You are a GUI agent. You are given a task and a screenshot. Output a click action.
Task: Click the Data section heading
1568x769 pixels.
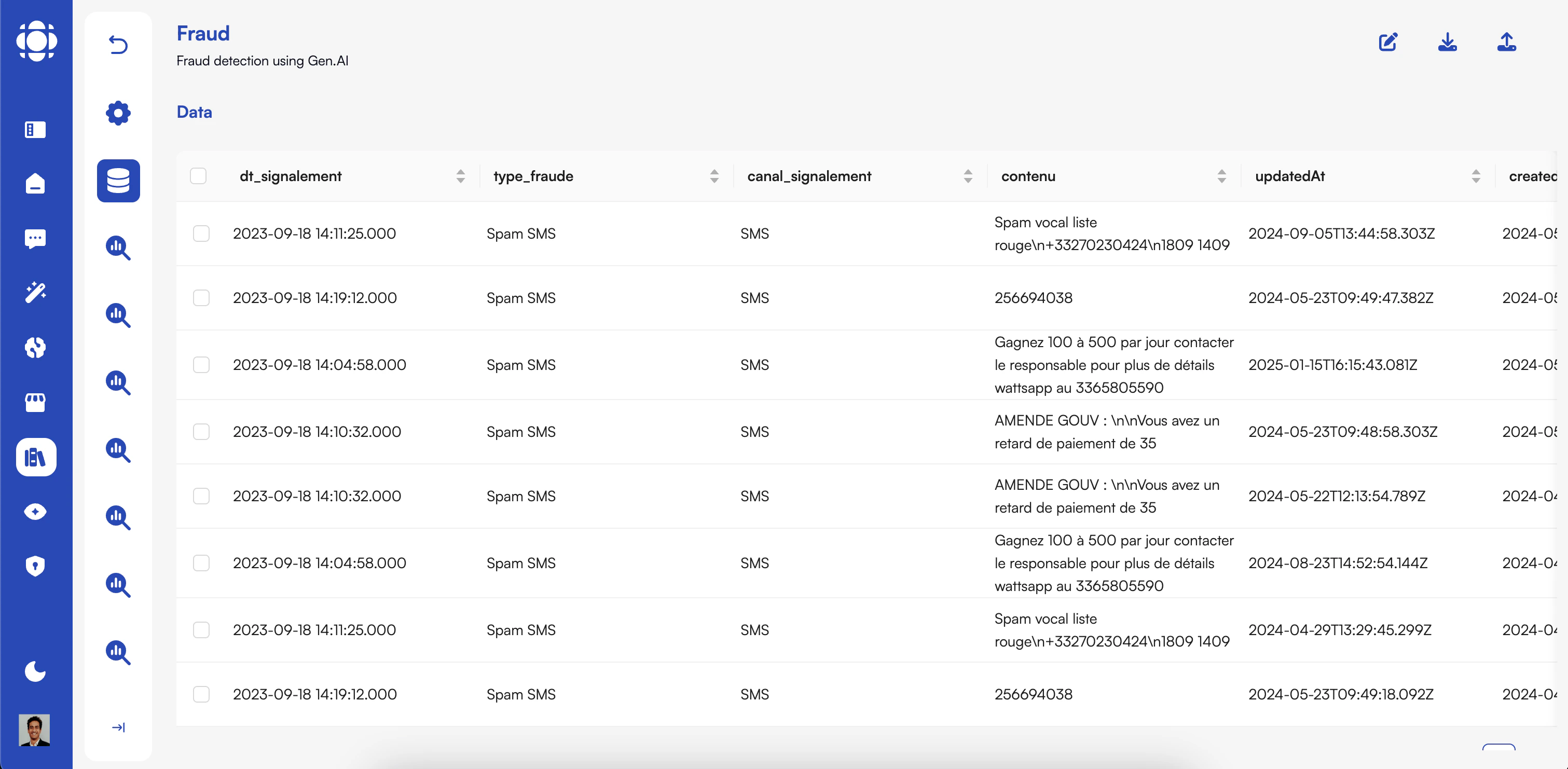pyautogui.click(x=194, y=112)
